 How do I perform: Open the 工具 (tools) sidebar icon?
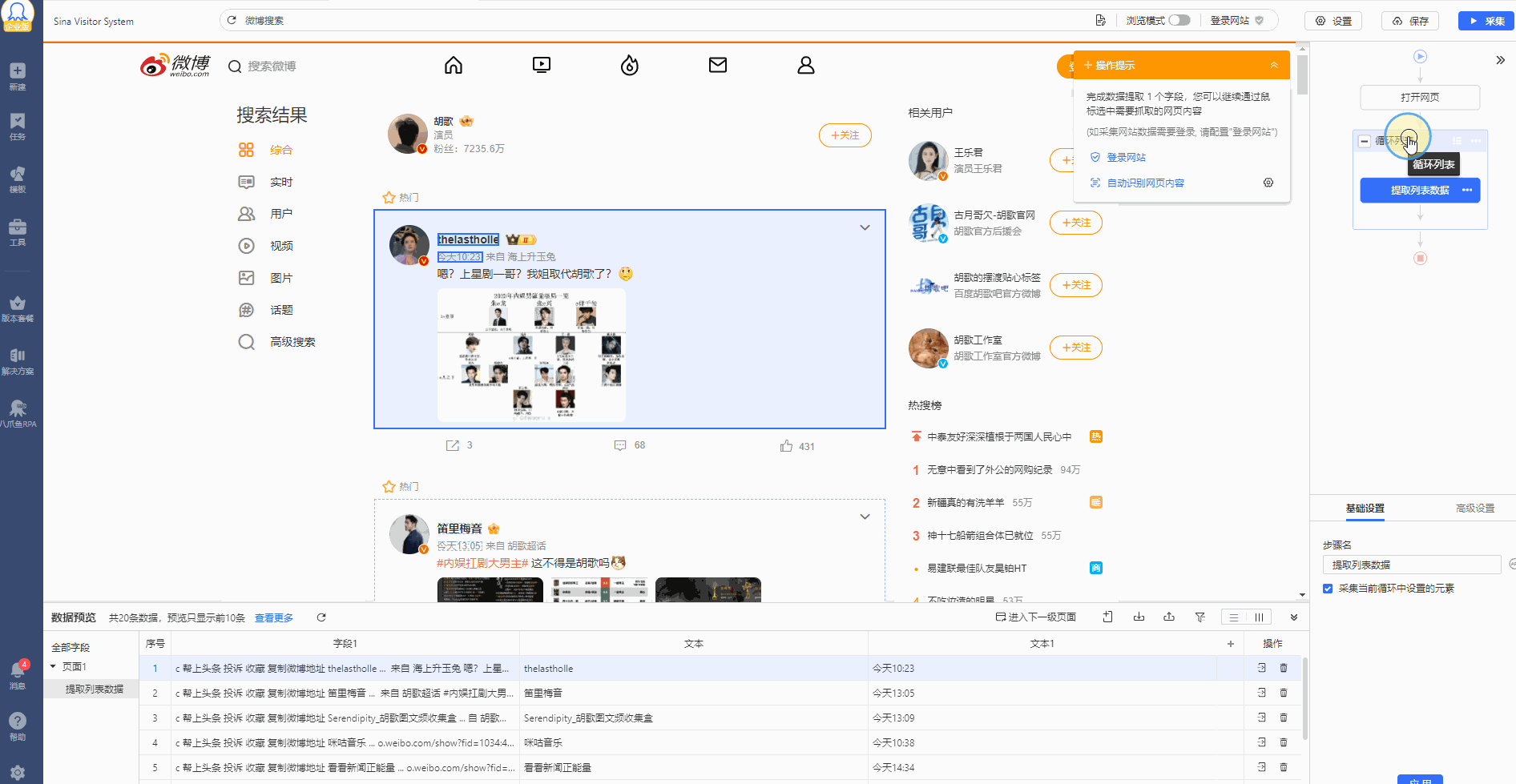pyautogui.click(x=18, y=231)
